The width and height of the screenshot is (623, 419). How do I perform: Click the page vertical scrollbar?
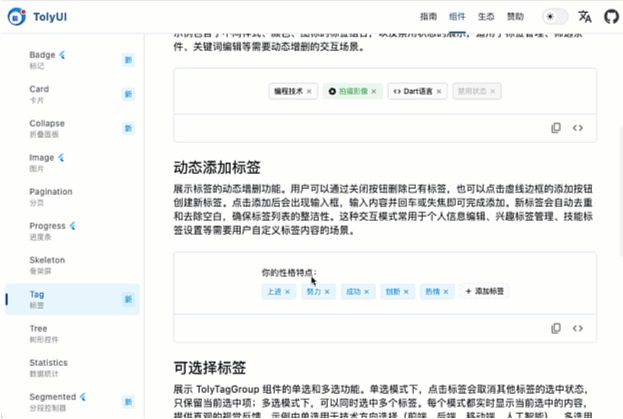621,191
